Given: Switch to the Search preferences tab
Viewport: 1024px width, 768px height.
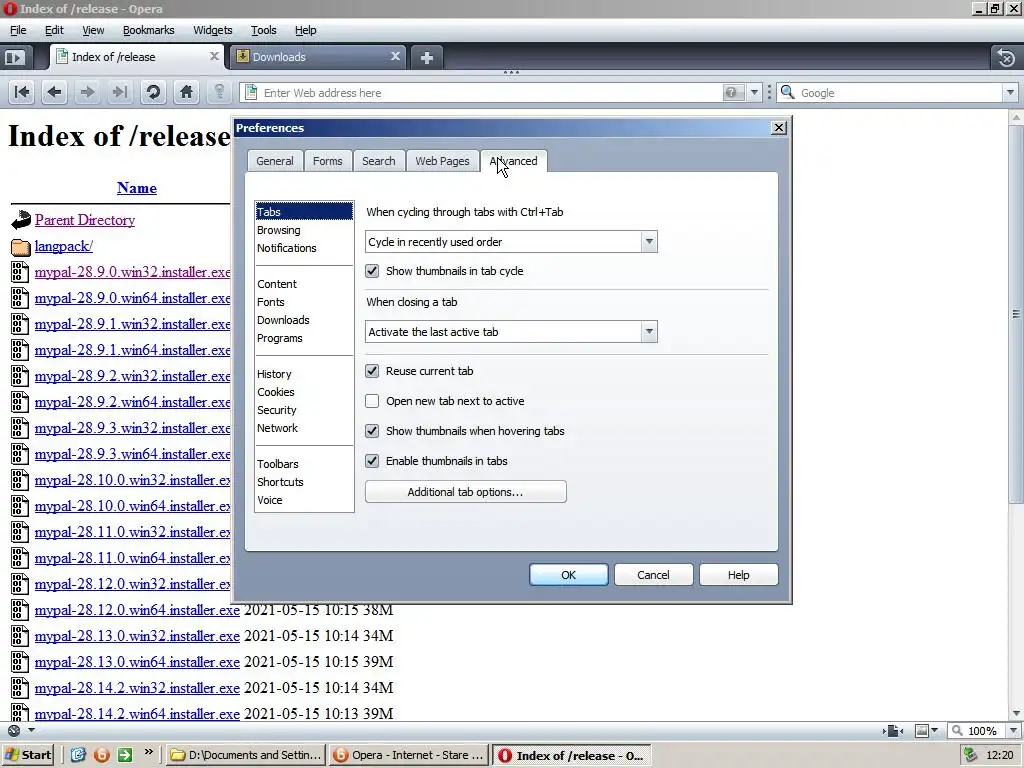Looking at the screenshot, I should tap(379, 161).
